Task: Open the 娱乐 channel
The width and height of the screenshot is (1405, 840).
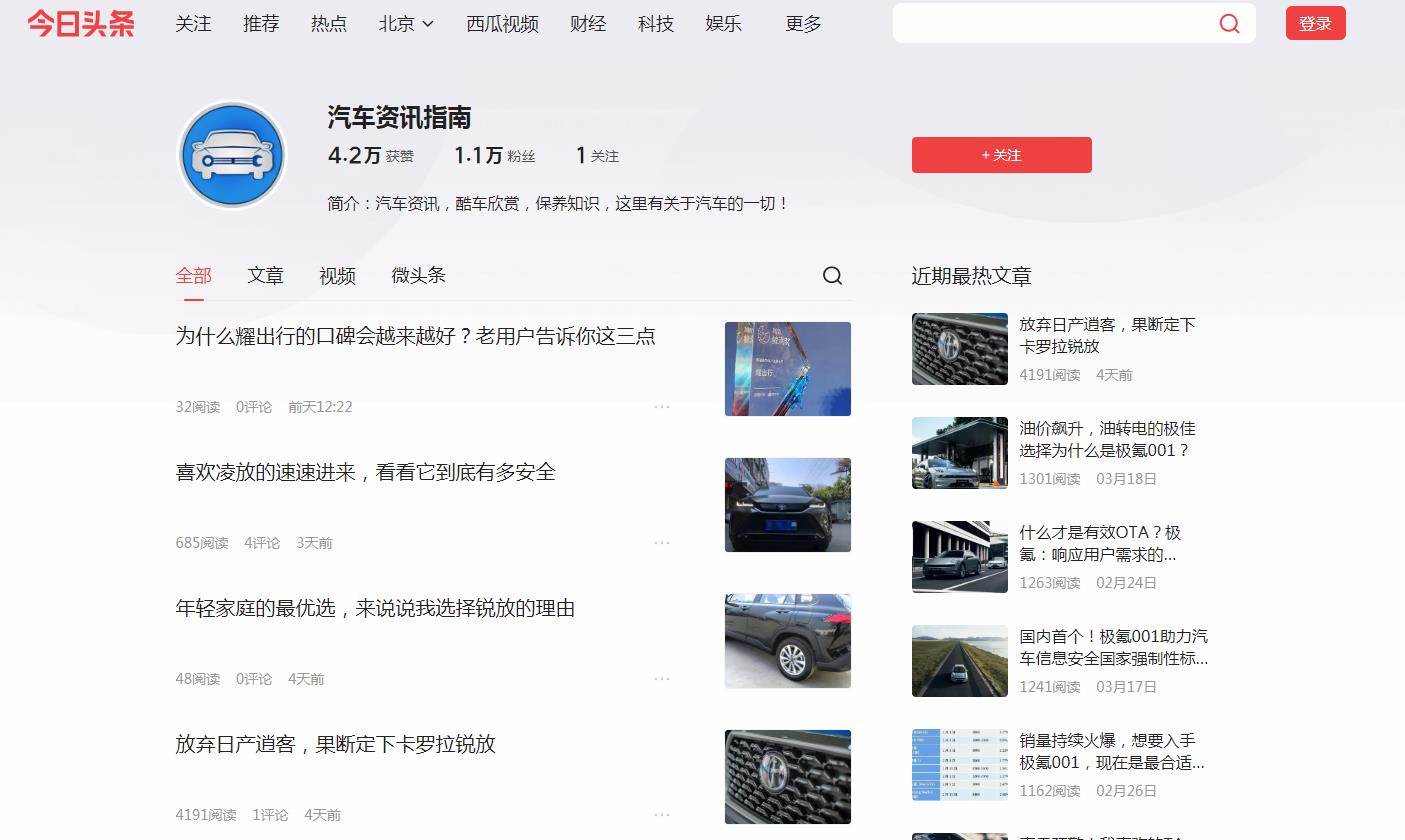Action: click(723, 23)
